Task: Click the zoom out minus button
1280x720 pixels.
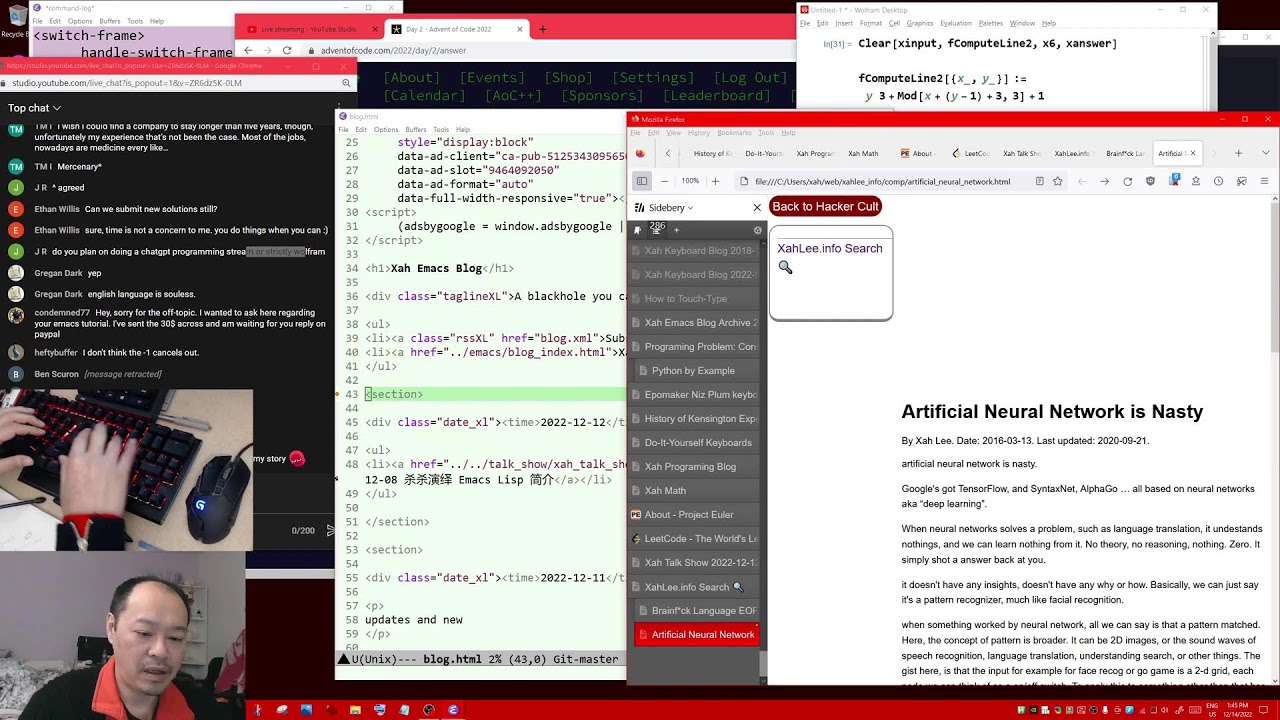Action: 664,181
